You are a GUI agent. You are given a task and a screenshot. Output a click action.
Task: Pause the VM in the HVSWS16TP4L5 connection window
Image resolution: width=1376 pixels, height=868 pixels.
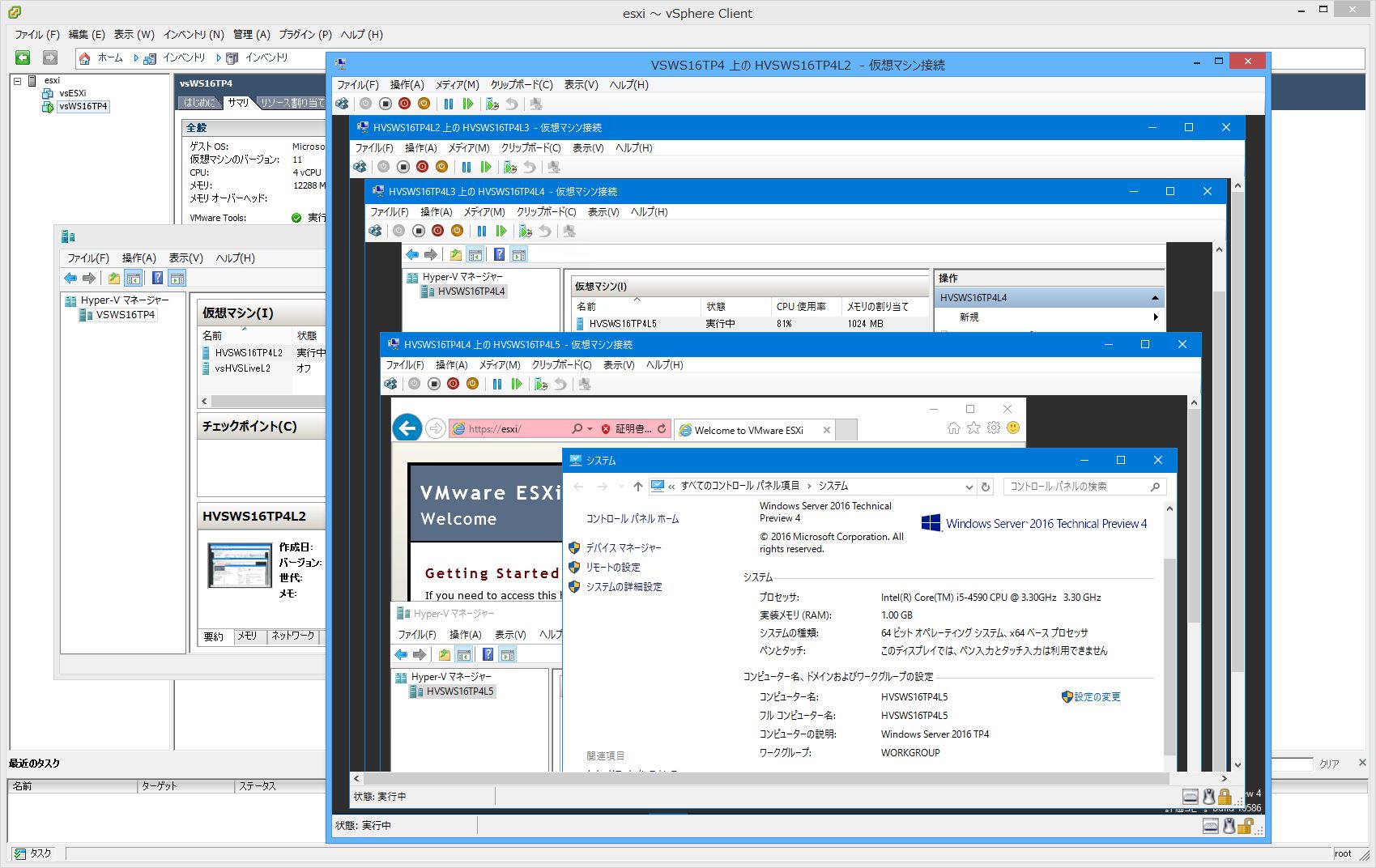(x=497, y=384)
